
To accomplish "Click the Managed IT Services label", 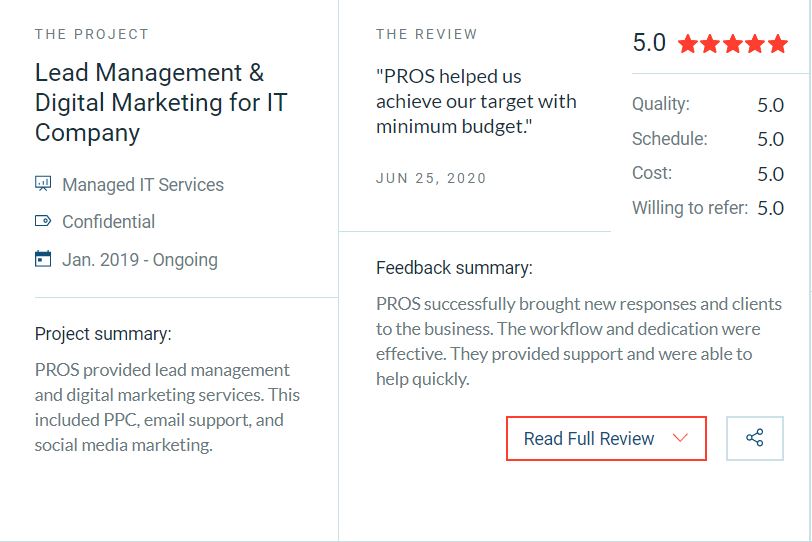I will (143, 185).
